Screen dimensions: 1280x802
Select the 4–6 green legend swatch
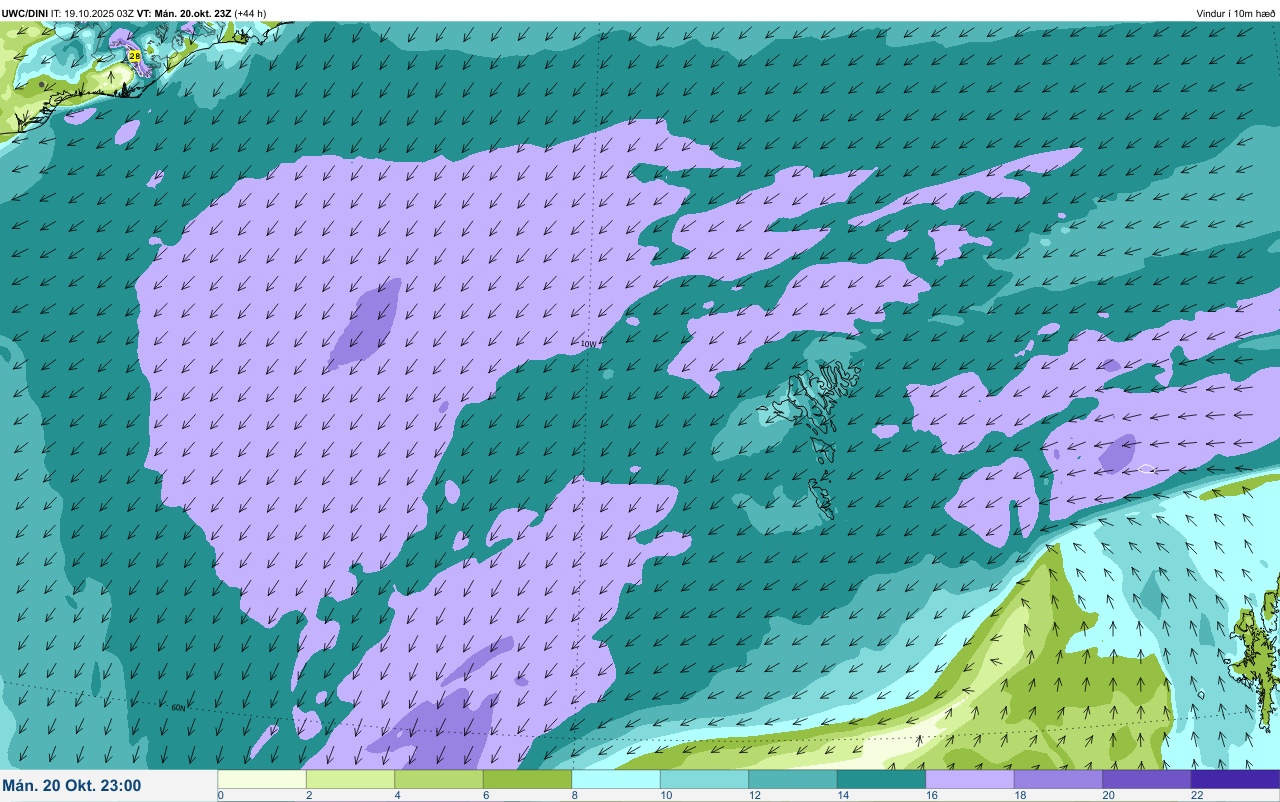[x=439, y=779]
